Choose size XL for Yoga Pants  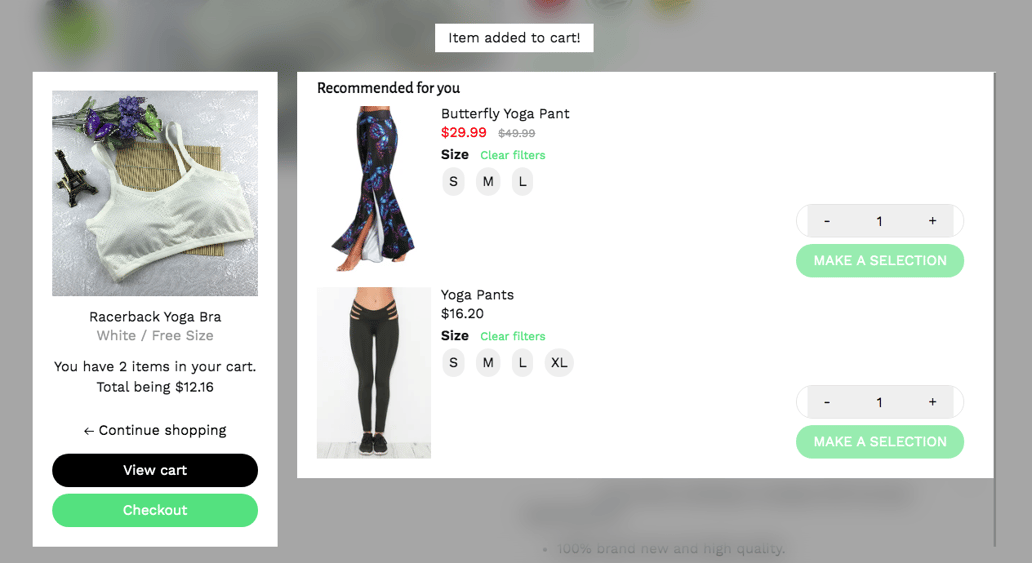point(559,363)
